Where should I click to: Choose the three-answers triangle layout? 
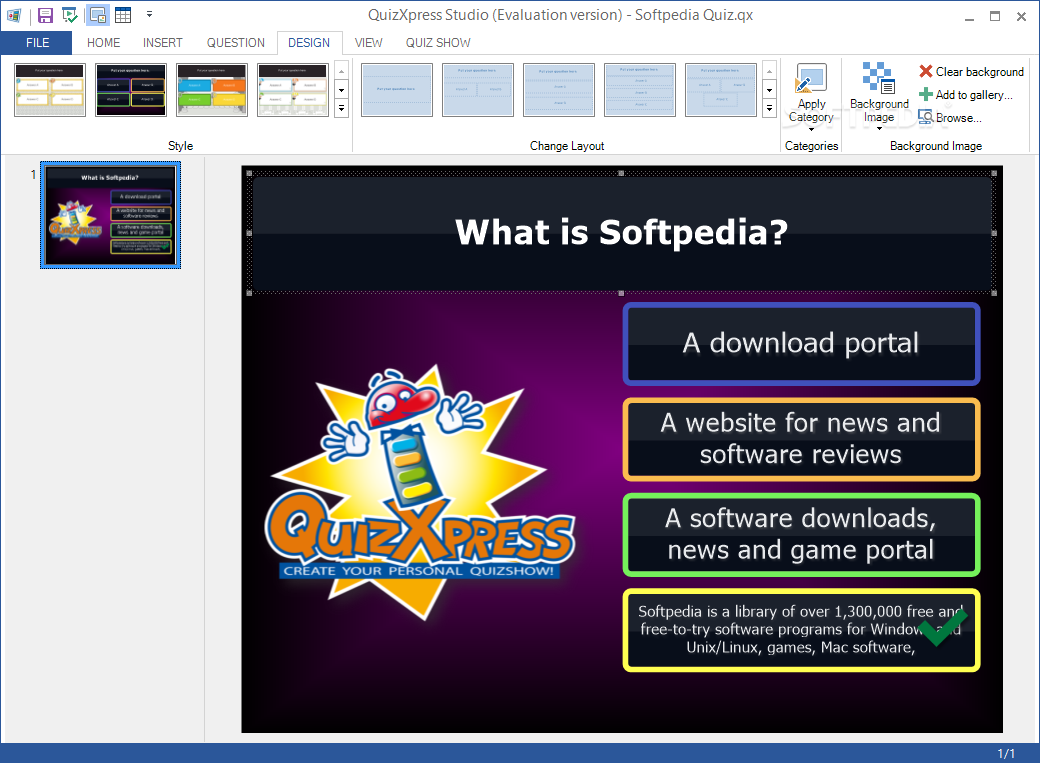[720, 90]
